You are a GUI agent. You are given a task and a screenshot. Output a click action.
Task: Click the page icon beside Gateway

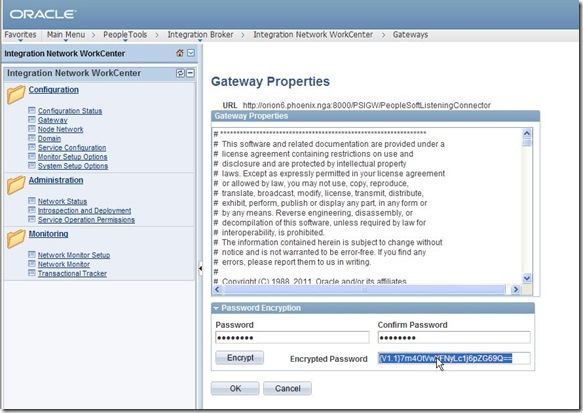click(32, 120)
